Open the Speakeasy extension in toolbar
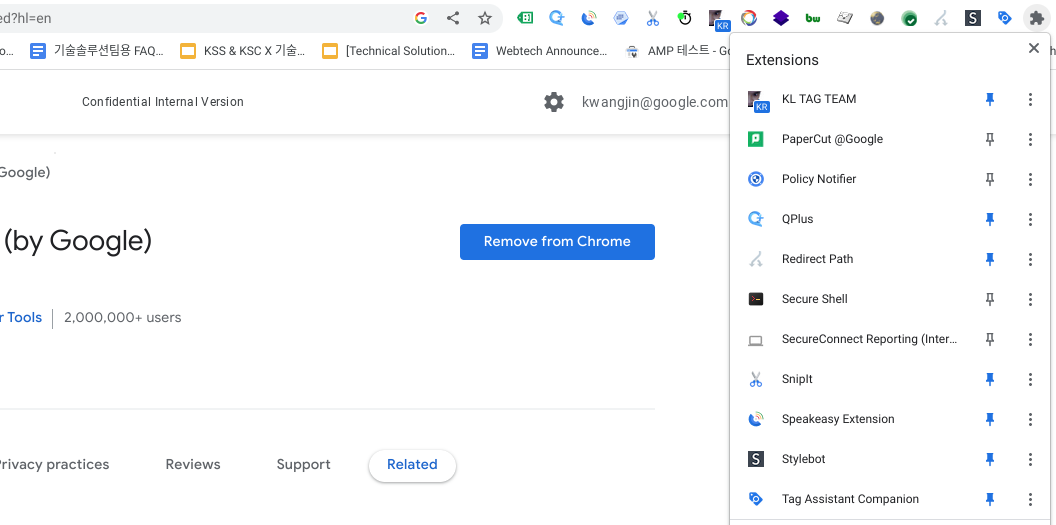The height and width of the screenshot is (525, 1056). tap(589, 18)
